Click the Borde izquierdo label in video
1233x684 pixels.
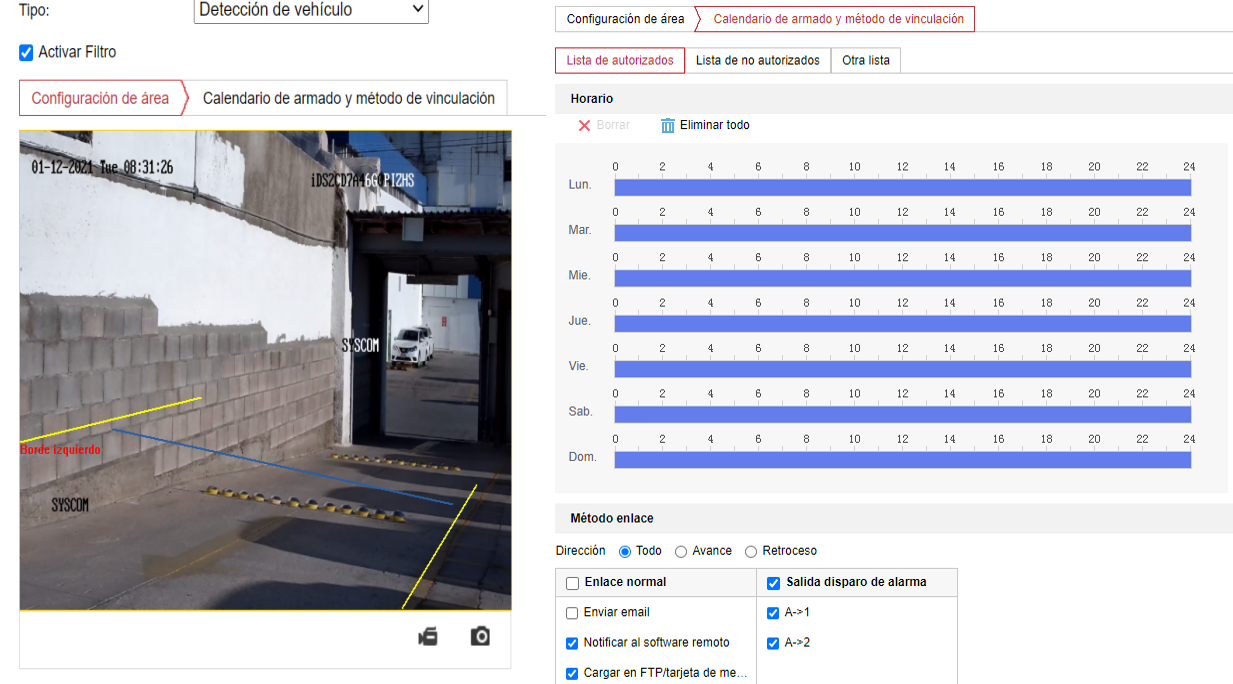(60, 450)
